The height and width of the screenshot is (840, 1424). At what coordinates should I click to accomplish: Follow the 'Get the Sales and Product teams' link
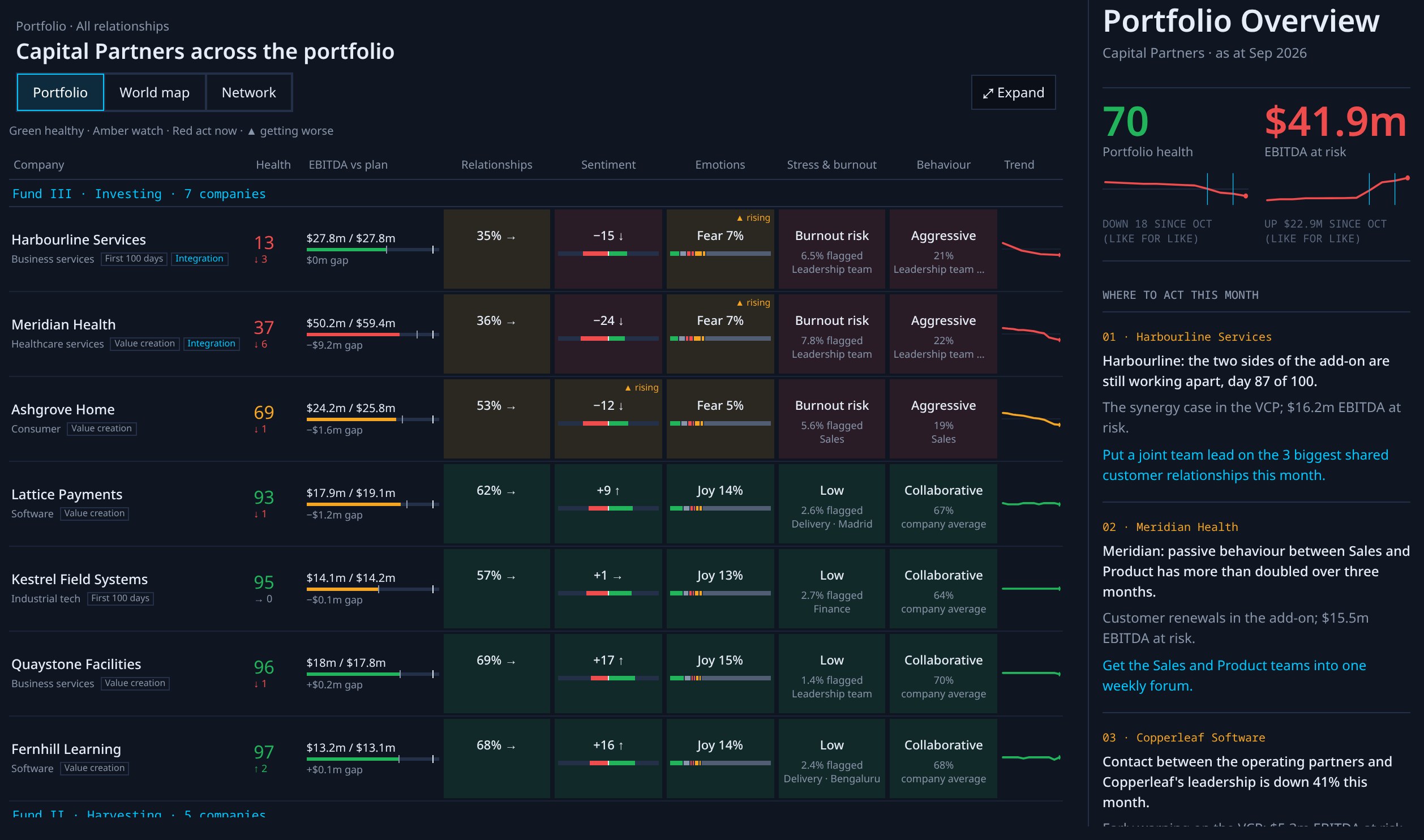(1234, 675)
